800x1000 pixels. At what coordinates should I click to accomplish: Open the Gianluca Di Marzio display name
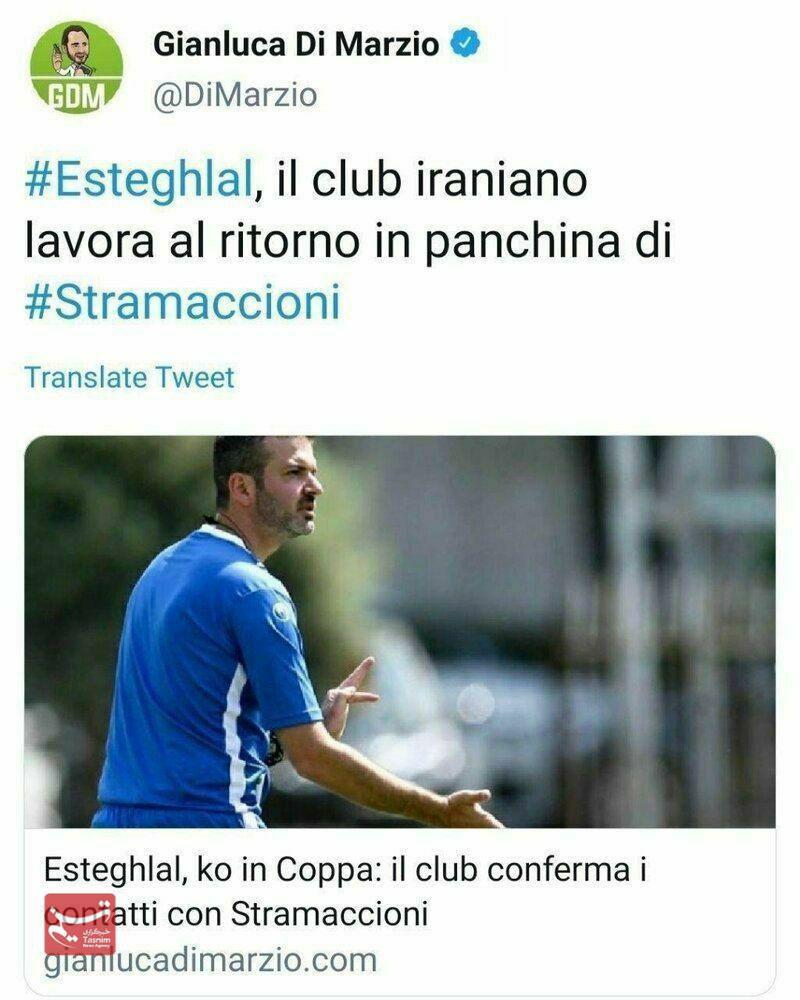coord(296,44)
